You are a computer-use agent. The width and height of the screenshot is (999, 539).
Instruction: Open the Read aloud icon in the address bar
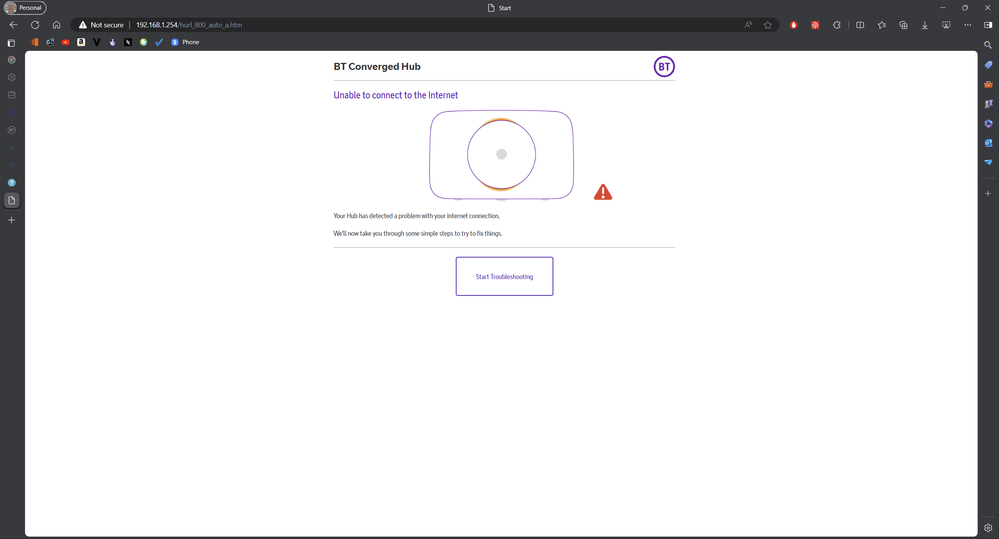click(x=748, y=25)
